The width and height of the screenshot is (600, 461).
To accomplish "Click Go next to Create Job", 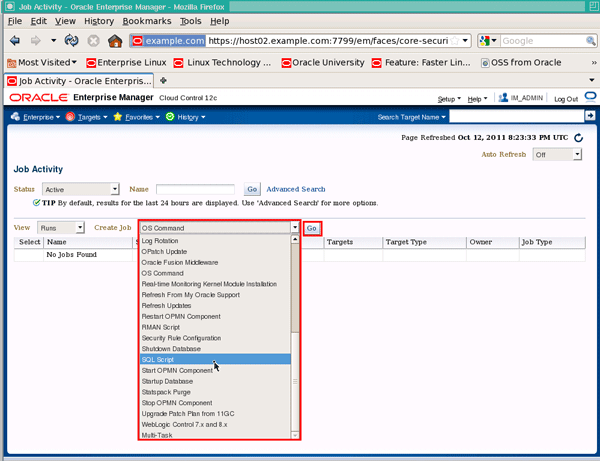I will (311, 228).
